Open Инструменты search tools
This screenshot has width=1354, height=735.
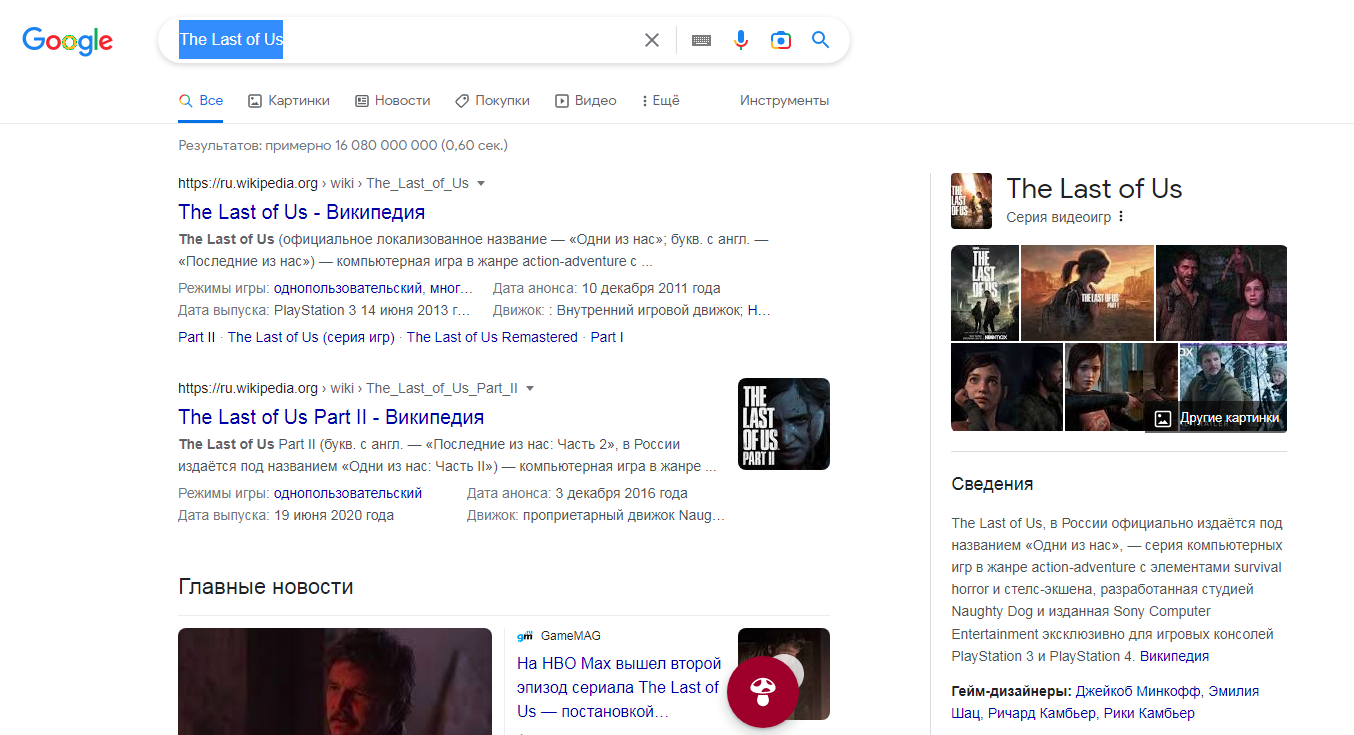pos(784,100)
